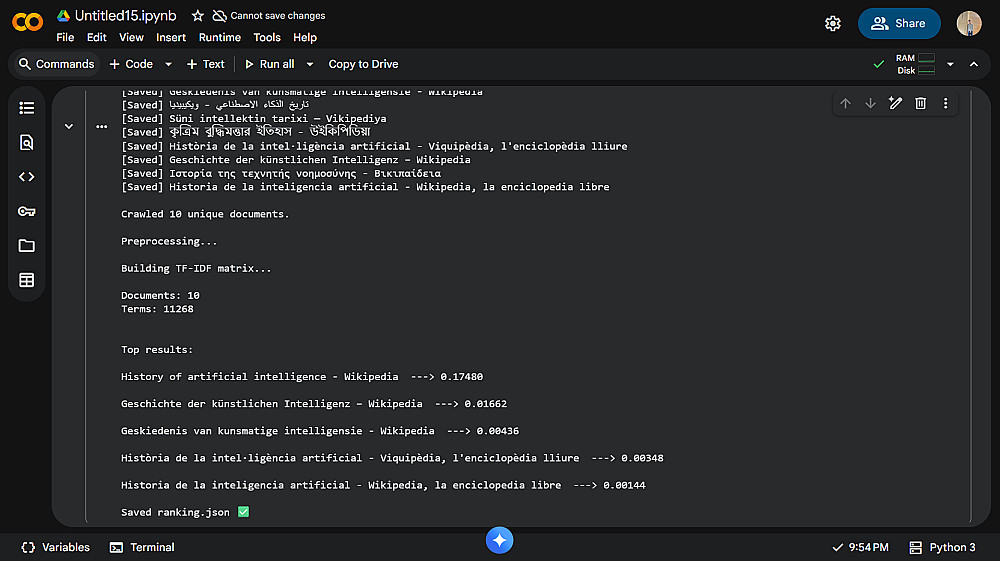Click the score value 0.17480
Viewport: 1000px width, 561px height.
[x=462, y=377]
